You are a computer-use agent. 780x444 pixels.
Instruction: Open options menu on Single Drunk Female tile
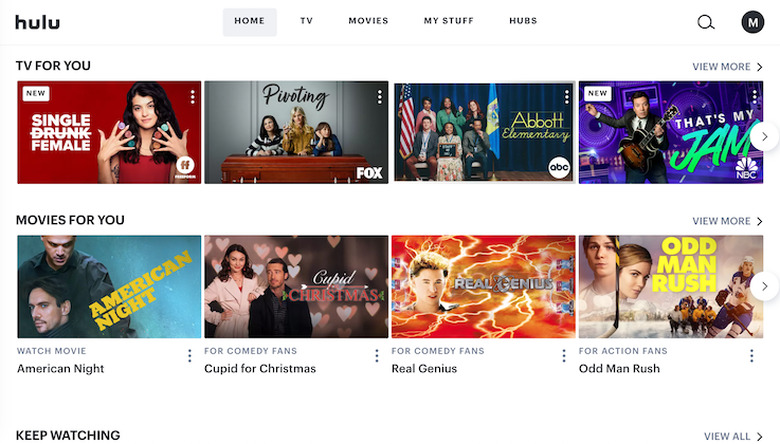coord(193,97)
